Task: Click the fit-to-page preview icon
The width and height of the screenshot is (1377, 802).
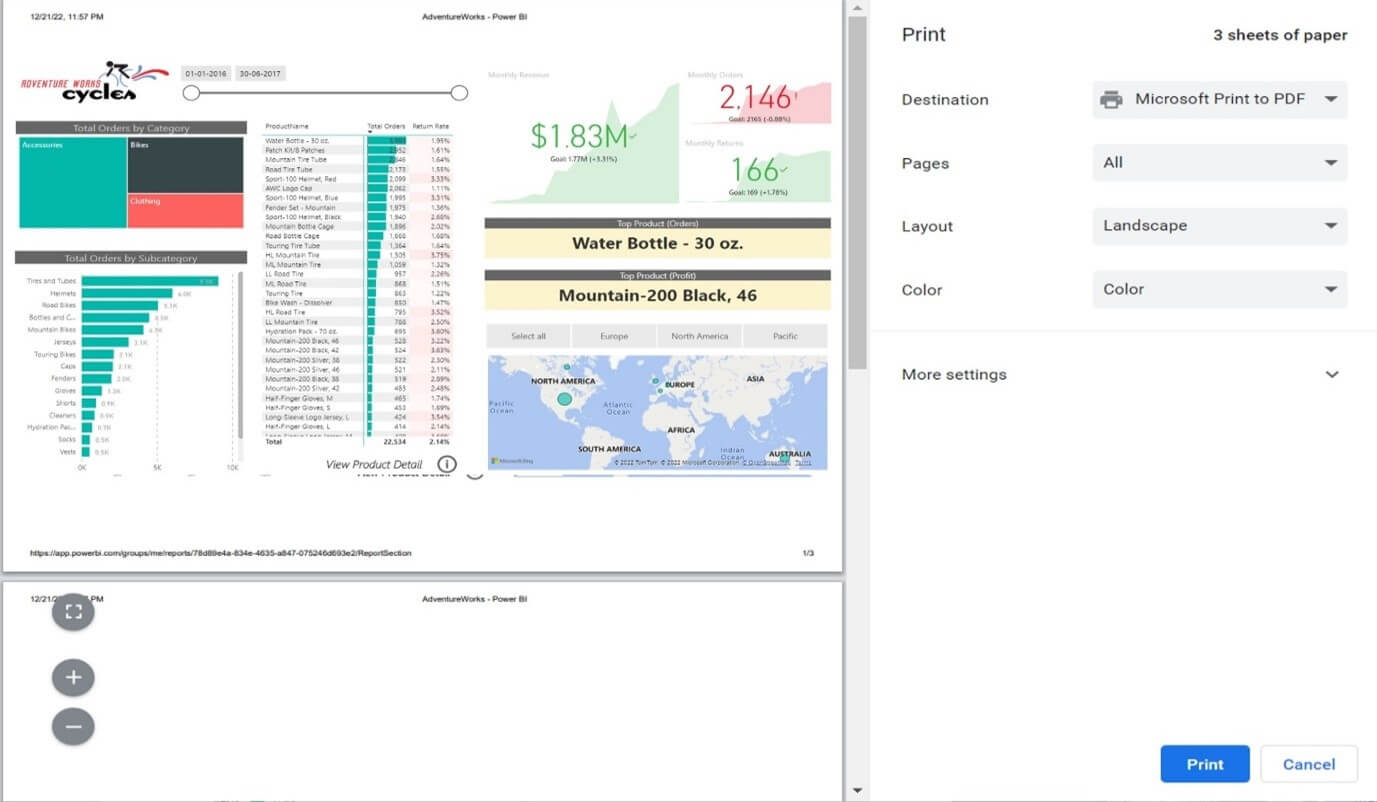Action: (x=73, y=612)
